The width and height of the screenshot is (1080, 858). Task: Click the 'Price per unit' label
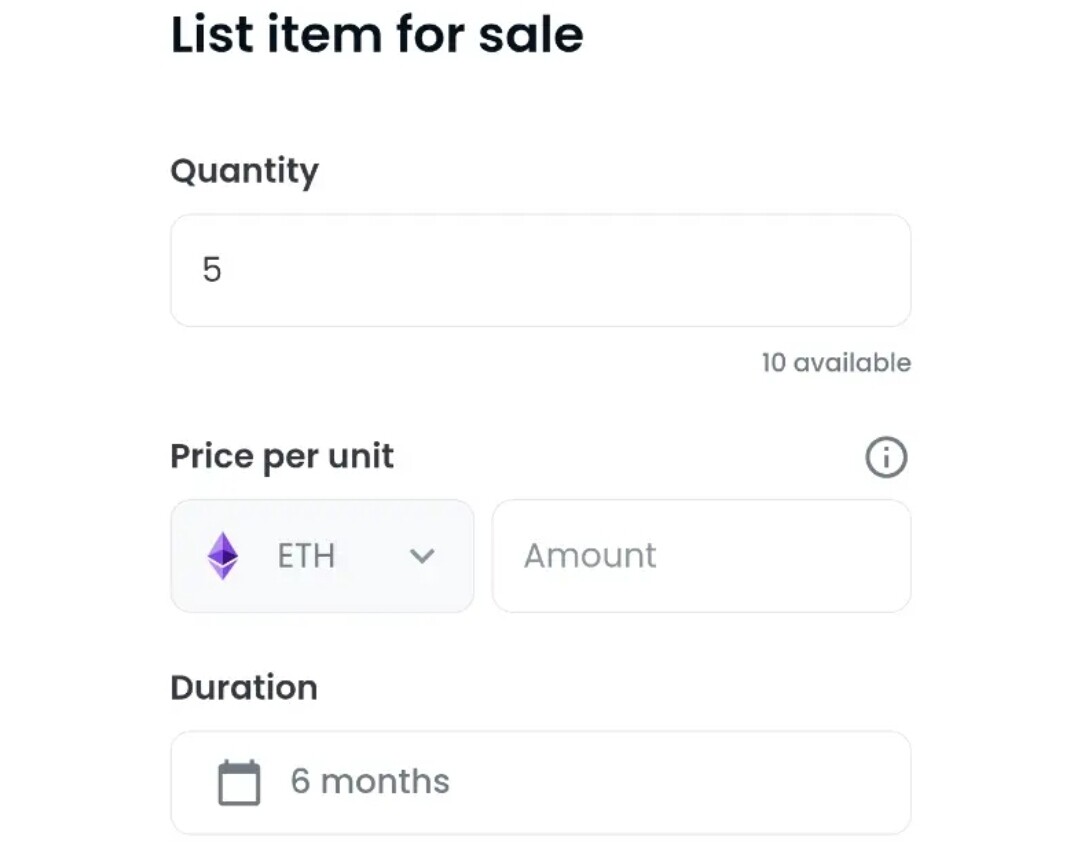282,457
